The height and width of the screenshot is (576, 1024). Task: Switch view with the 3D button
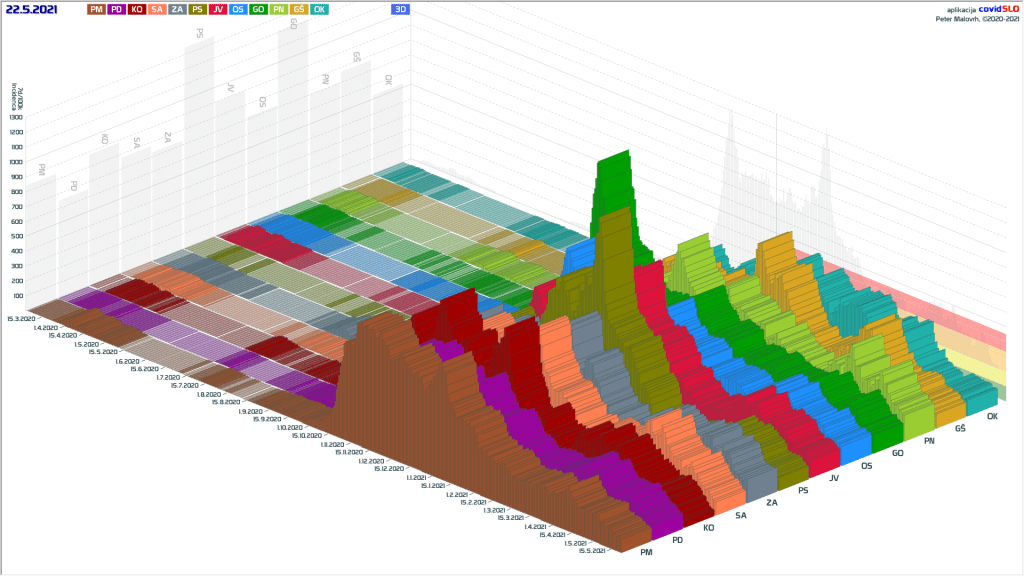coord(400,9)
